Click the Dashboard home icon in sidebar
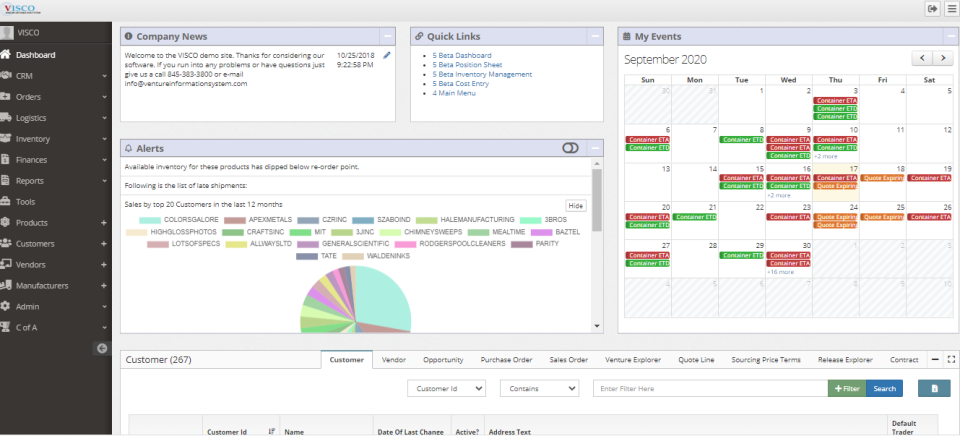The width and height of the screenshot is (960, 436). pos(6,54)
